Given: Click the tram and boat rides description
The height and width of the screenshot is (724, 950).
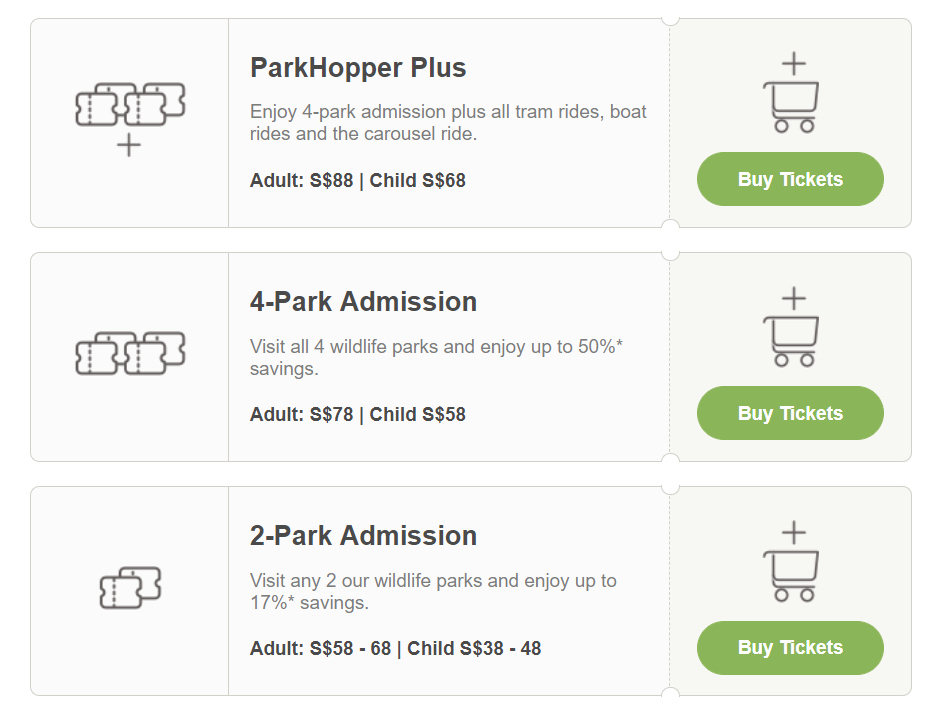Looking at the screenshot, I should point(448,122).
